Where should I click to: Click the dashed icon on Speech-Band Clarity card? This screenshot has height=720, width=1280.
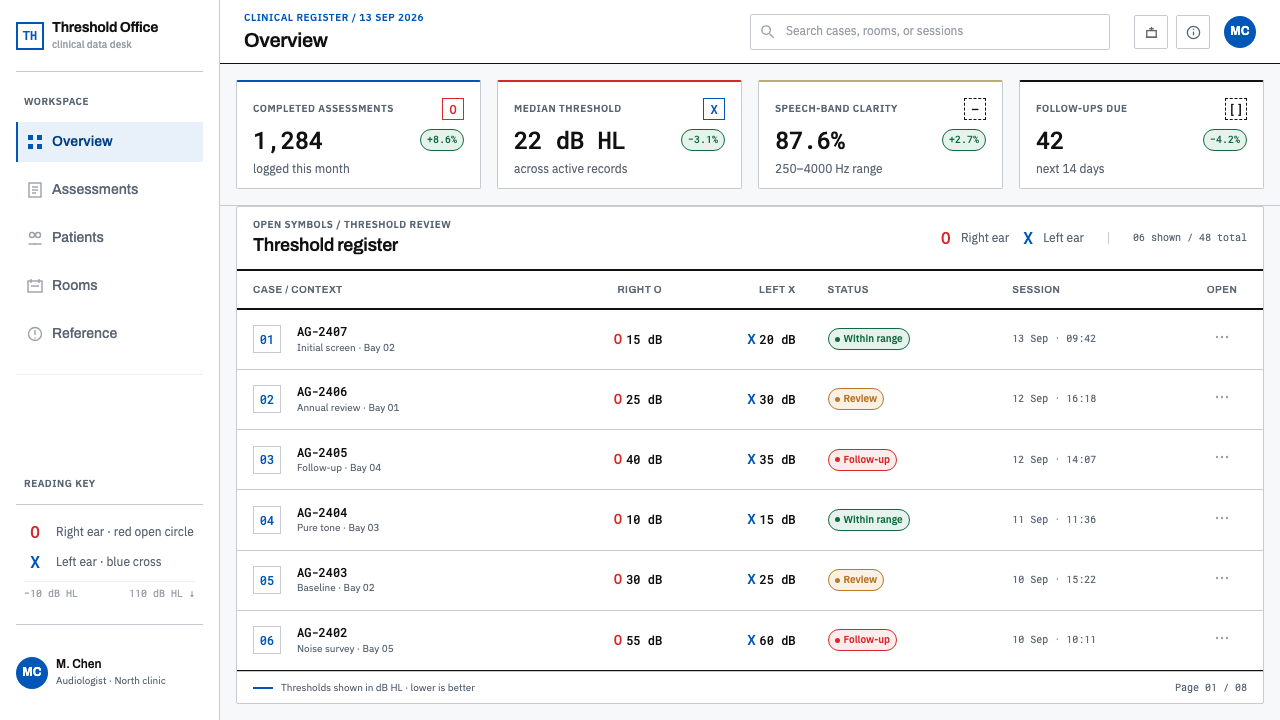tap(975, 109)
